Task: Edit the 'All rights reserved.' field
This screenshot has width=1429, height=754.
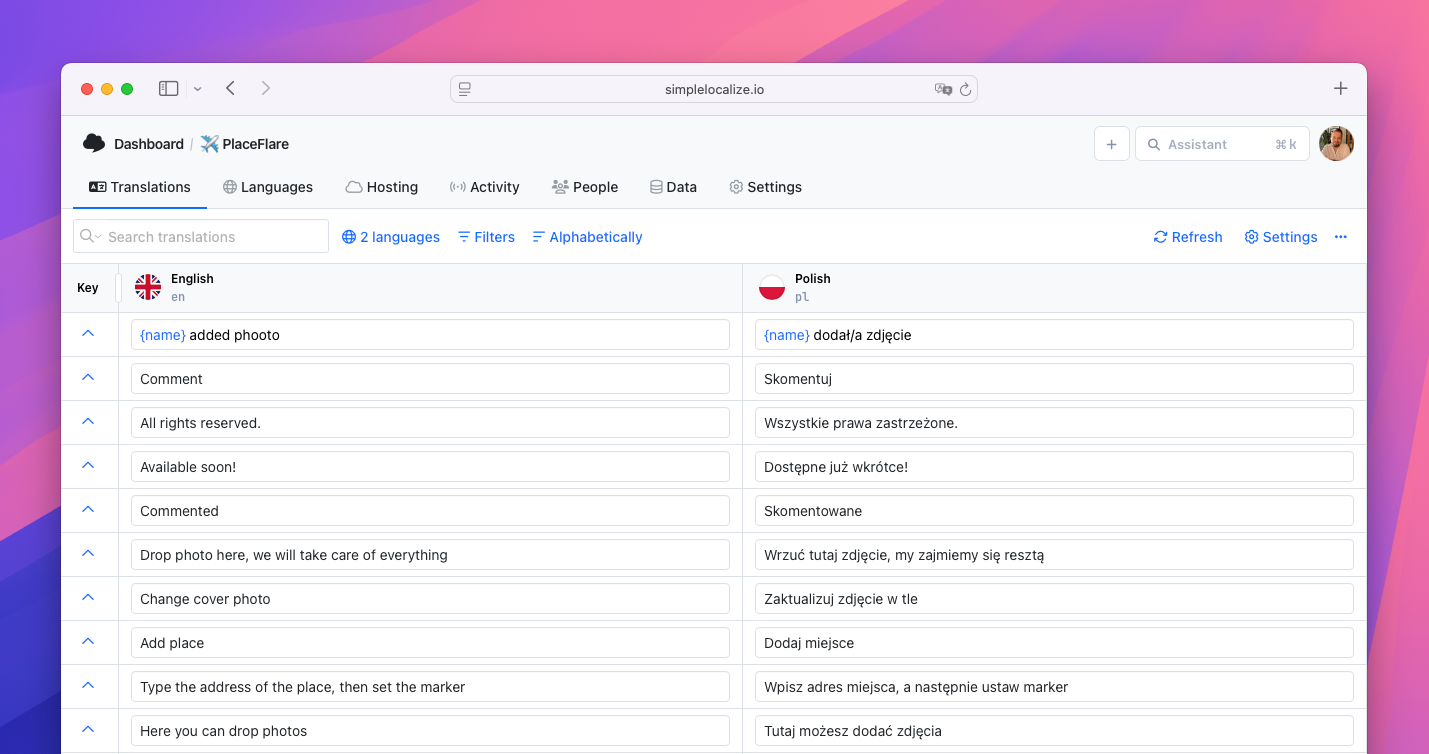Action: click(x=430, y=423)
